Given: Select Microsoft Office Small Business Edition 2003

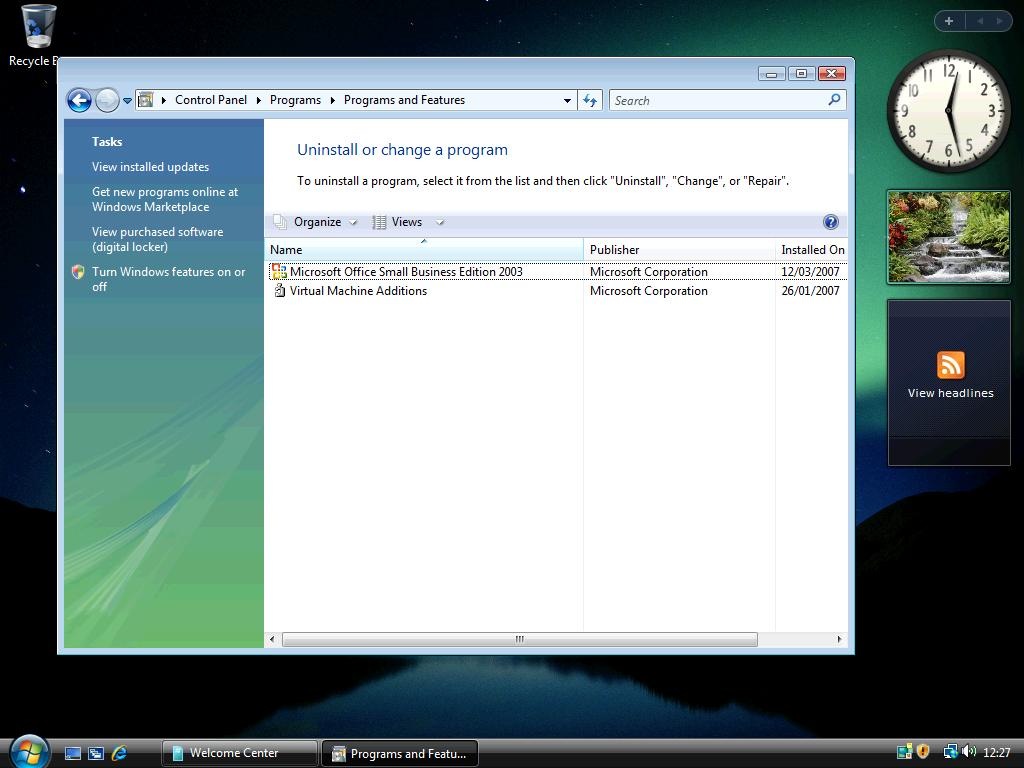Looking at the screenshot, I should (x=406, y=272).
